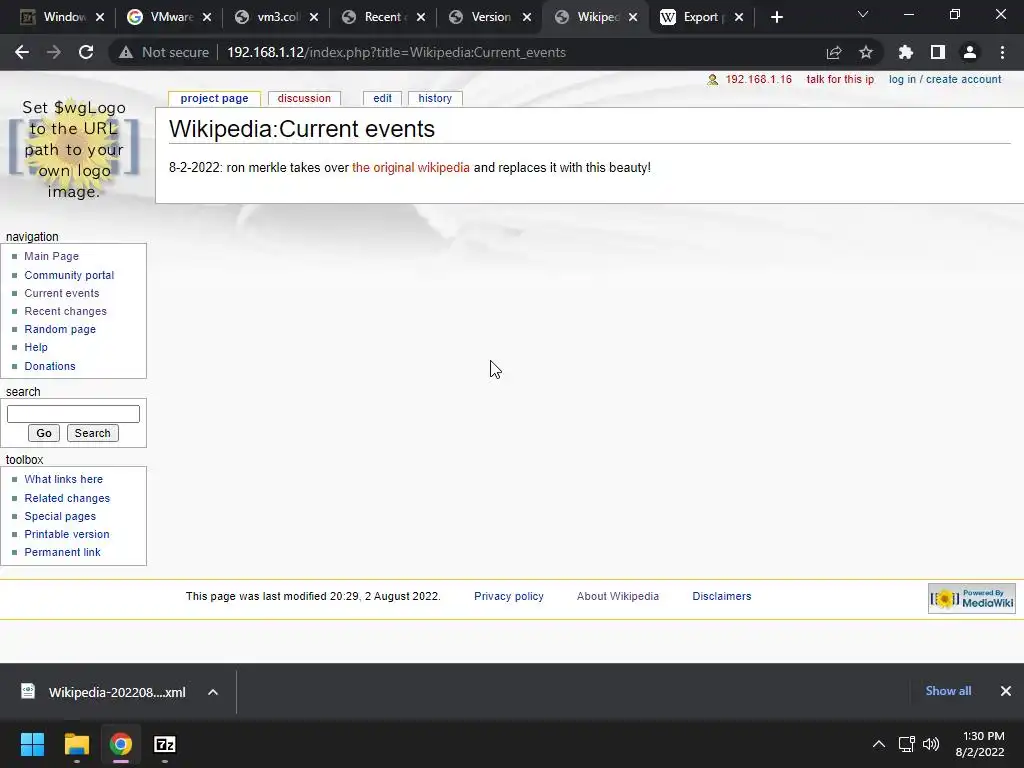Open Related changes in toolbox

coord(67,498)
